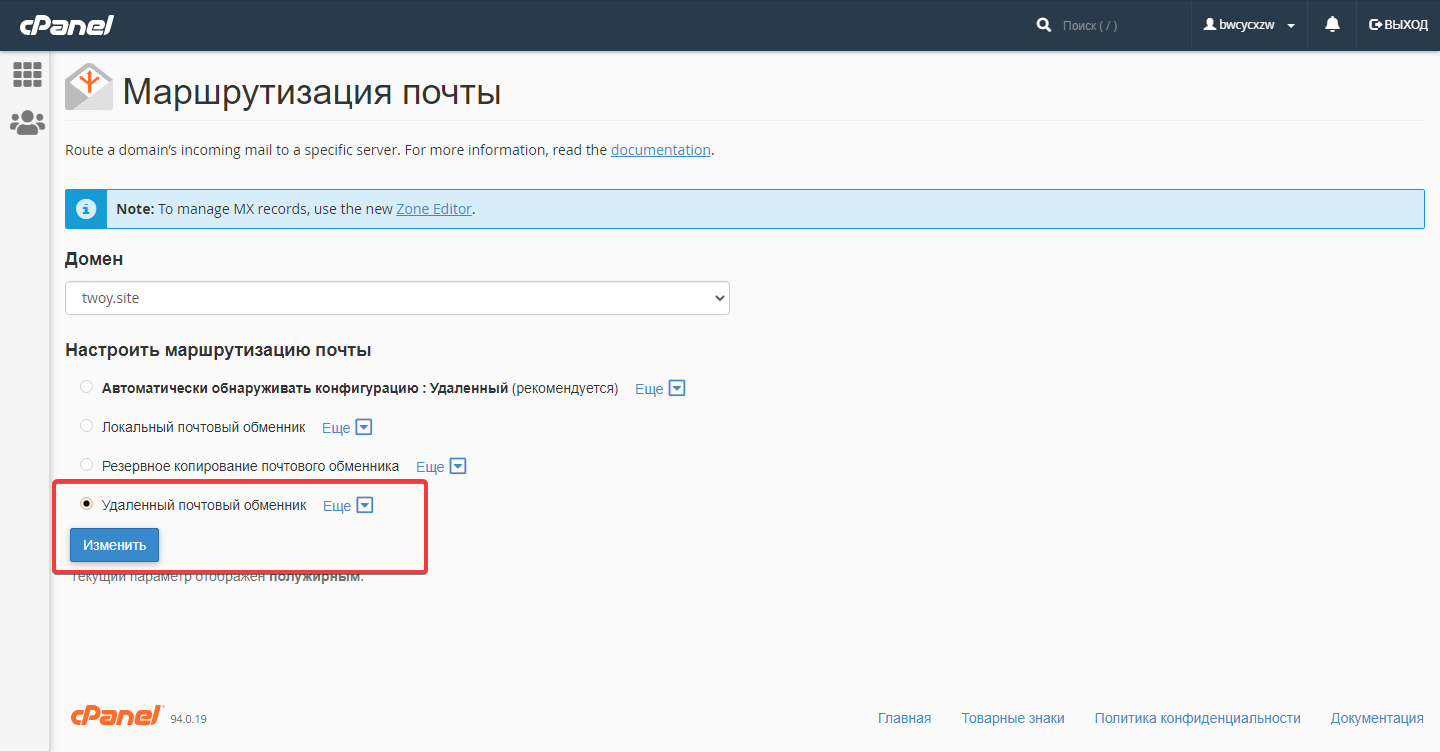The width and height of the screenshot is (1440, 752).
Task: Open footer Товарные знаки link
Action: click(x=1013, y=718)
